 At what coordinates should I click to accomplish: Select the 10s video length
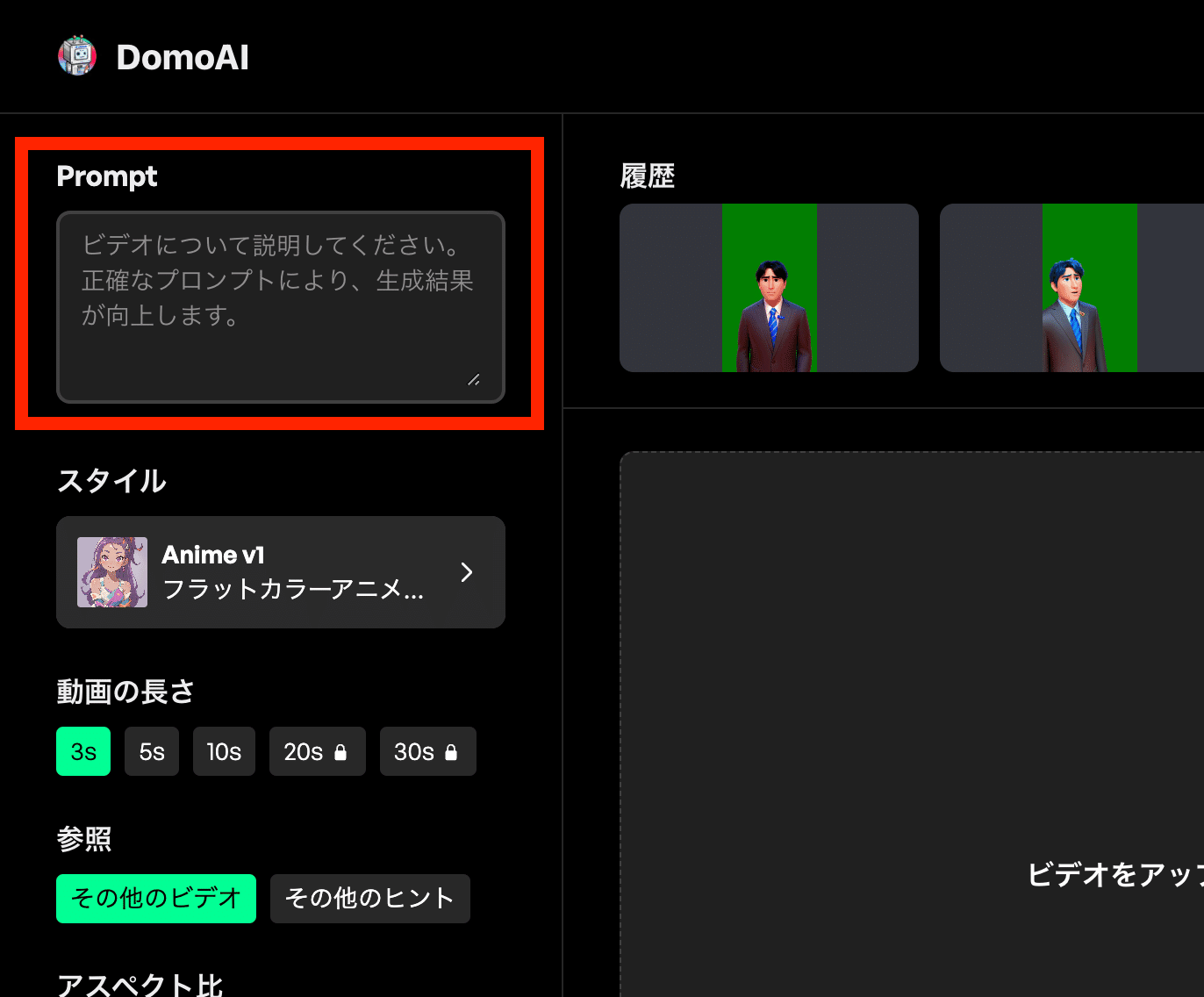click(224, 751)
